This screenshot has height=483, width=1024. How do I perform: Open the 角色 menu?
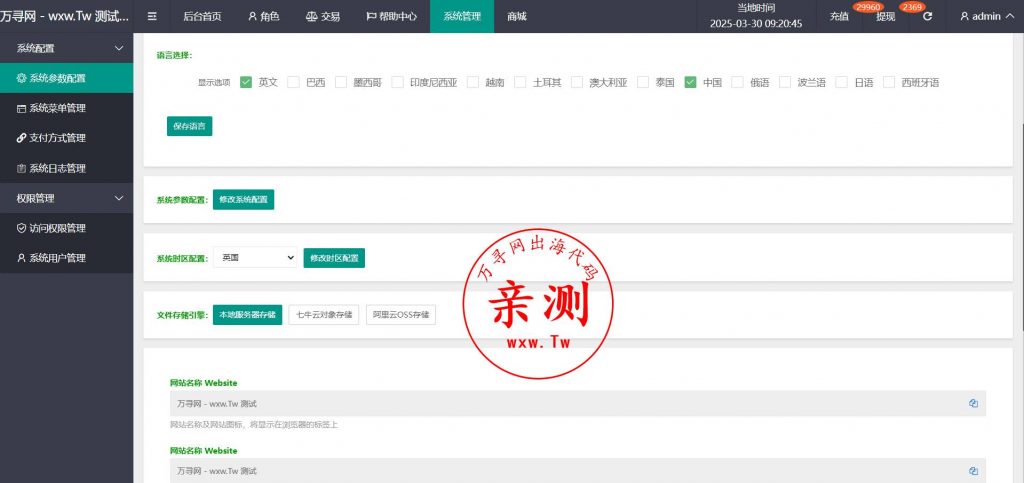click(264, 16)
